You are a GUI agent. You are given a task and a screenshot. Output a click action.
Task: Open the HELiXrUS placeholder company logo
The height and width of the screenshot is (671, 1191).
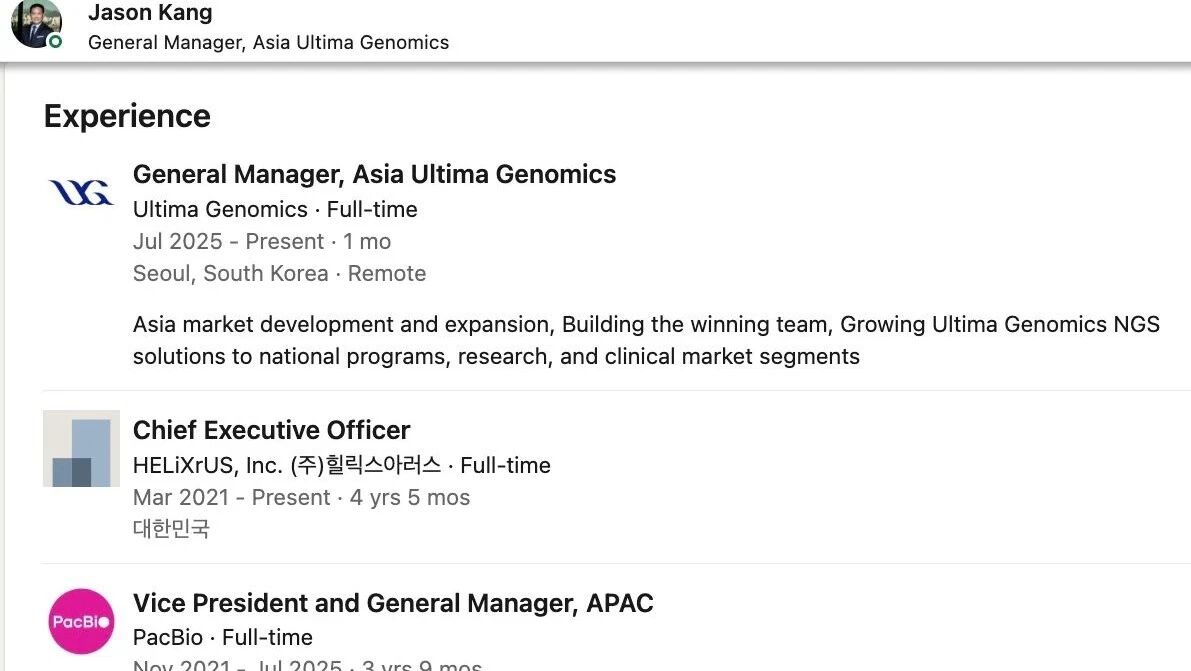coord(81,448)
